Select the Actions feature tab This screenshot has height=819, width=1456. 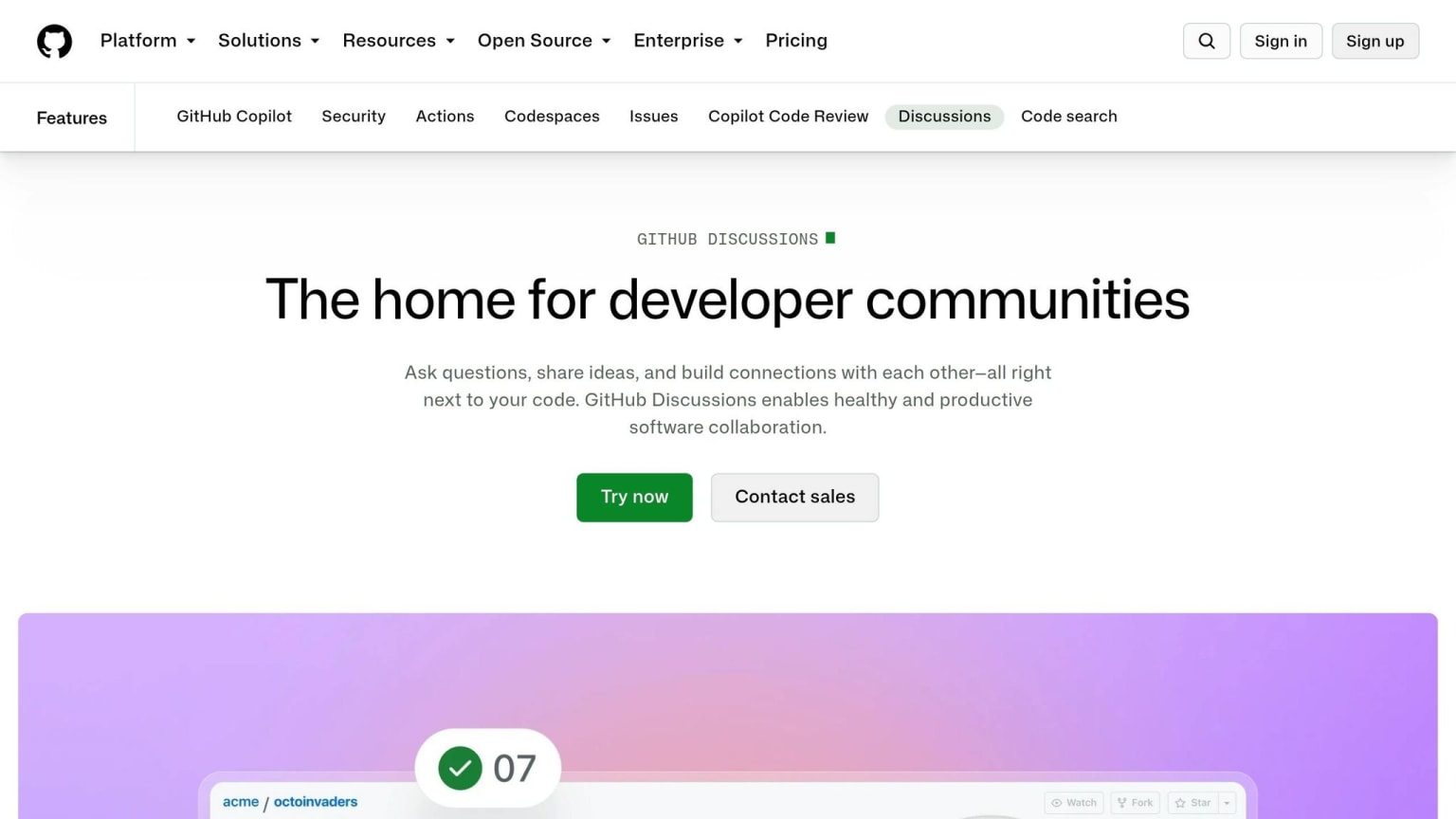[445, 117]
